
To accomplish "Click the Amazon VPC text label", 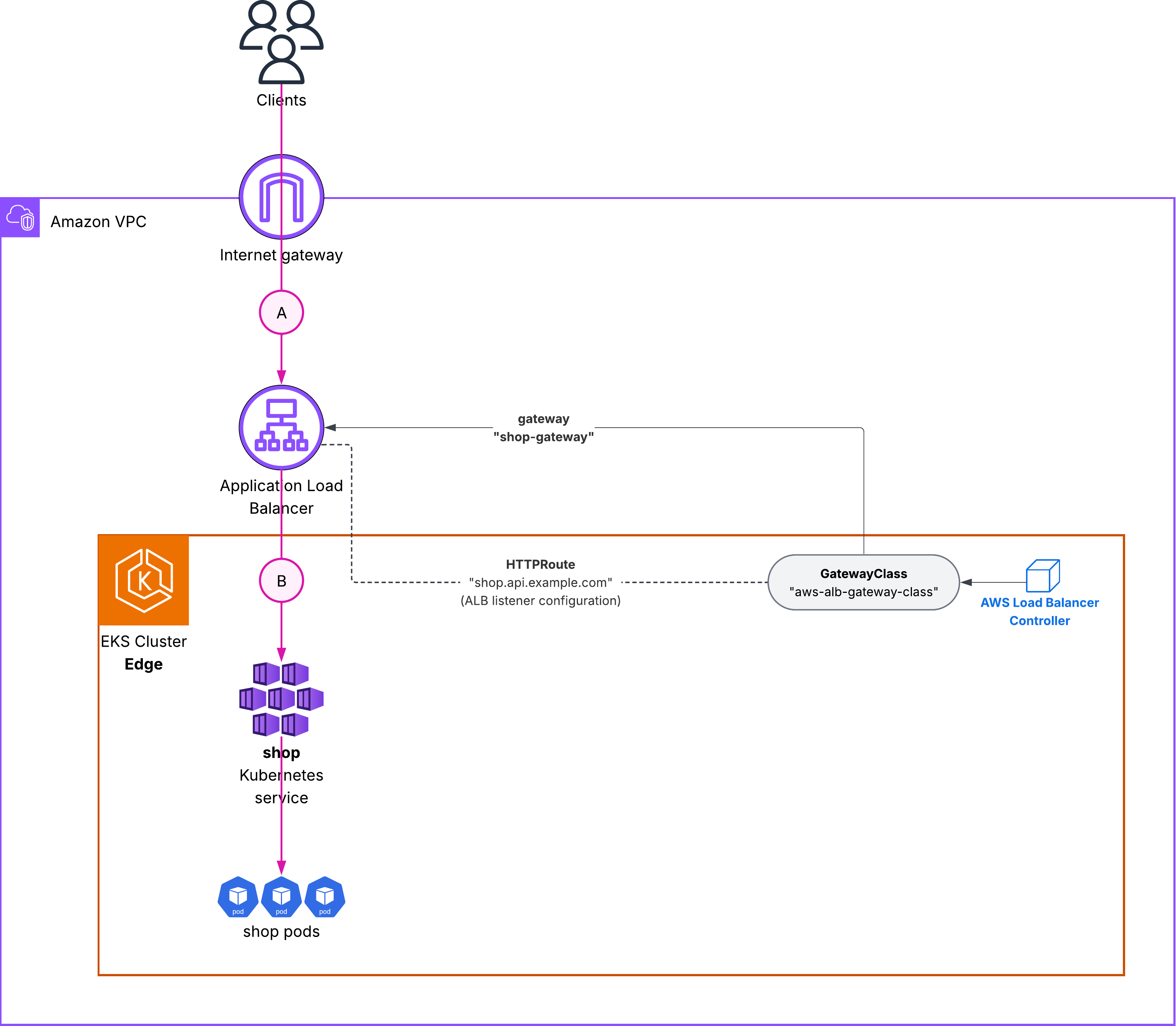I will coord(98,221).
